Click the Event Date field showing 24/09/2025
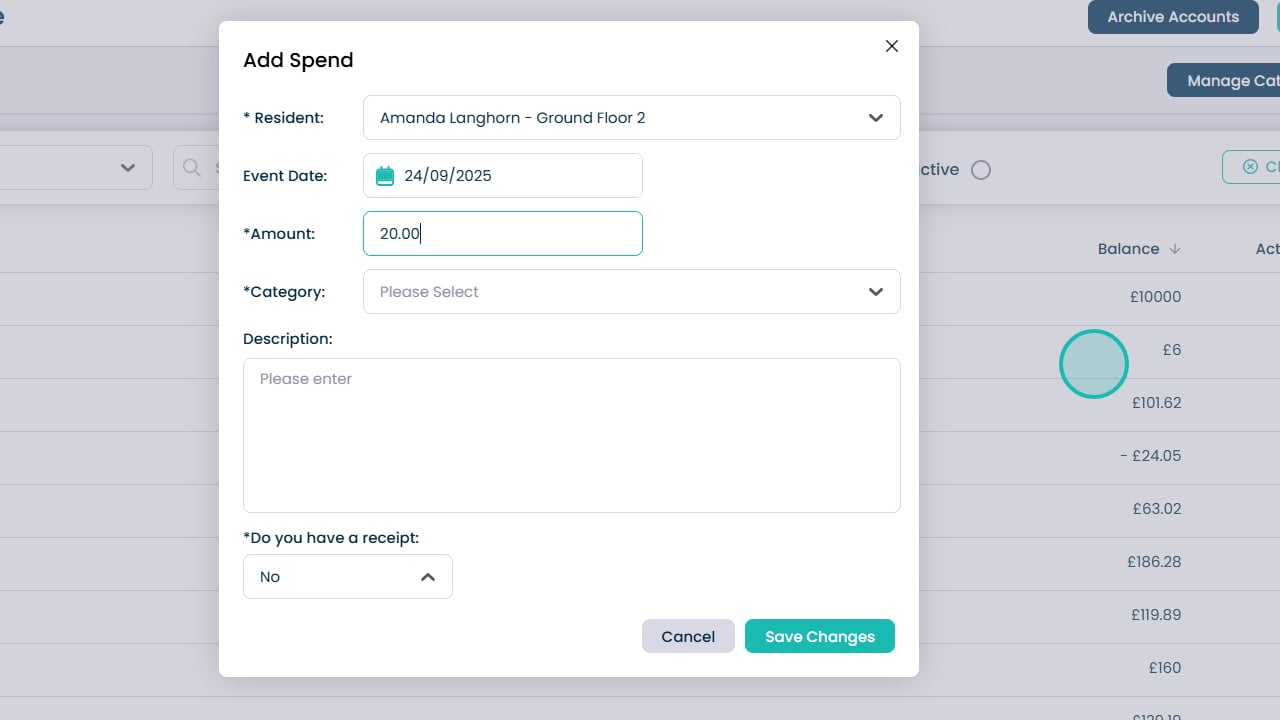 coord(502,176)
